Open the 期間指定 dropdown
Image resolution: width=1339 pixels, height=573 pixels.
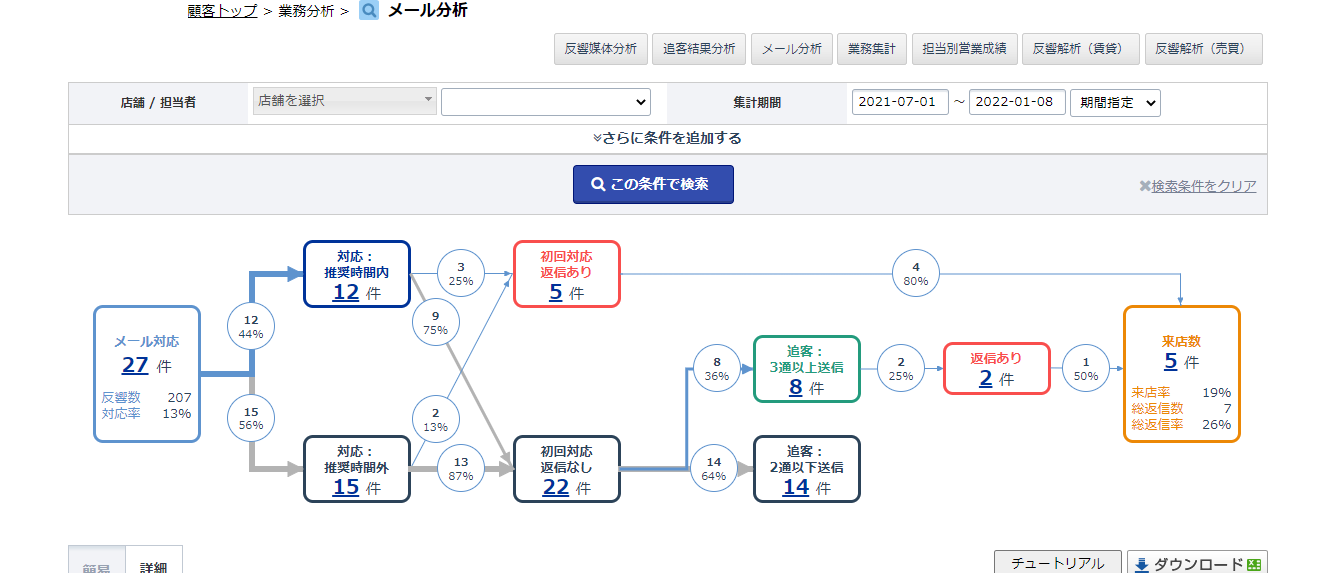pyautogui.click(x=1115, y=102)
